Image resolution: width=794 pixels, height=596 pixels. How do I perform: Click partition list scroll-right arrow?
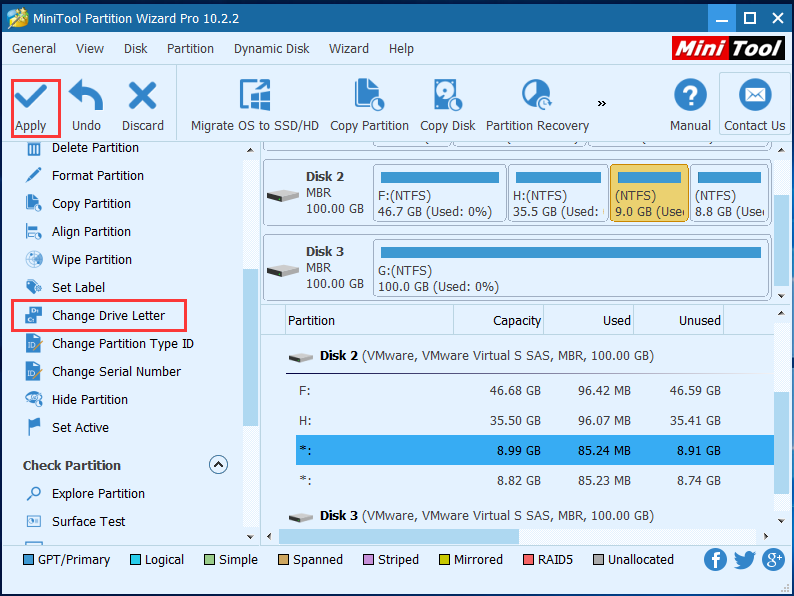pos(766,536)
